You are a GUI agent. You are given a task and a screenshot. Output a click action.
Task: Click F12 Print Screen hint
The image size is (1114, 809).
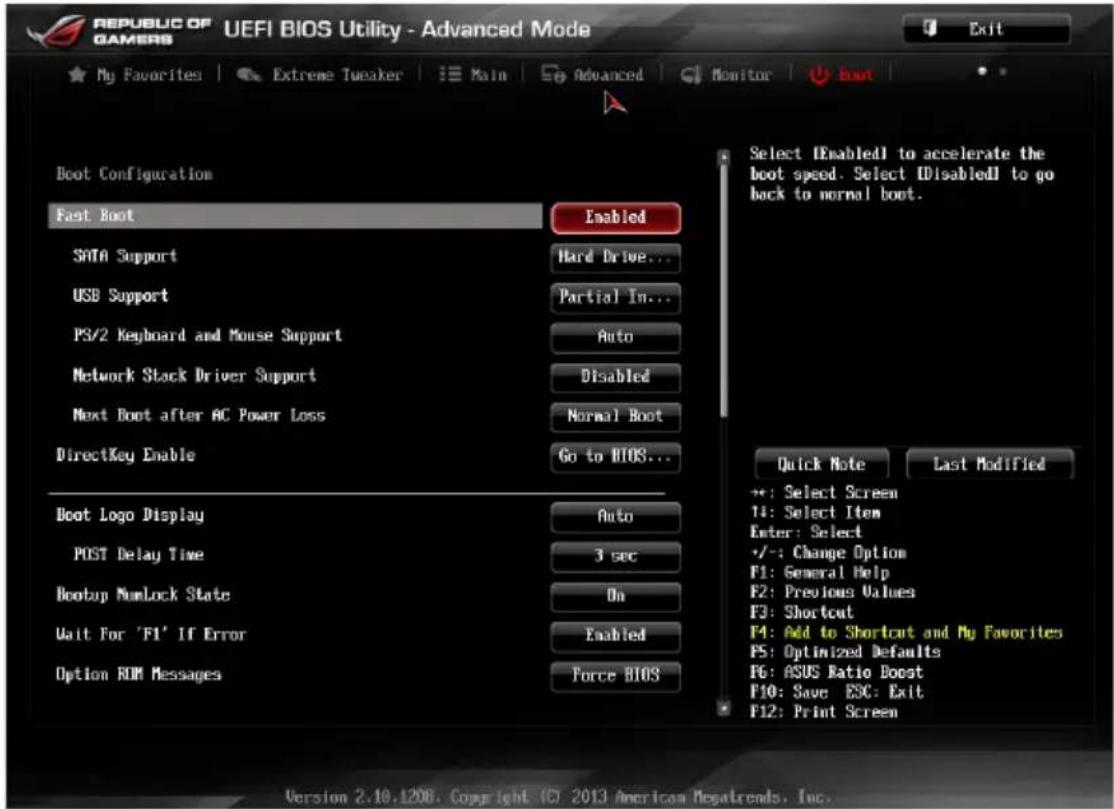click(x=824, y=712)
